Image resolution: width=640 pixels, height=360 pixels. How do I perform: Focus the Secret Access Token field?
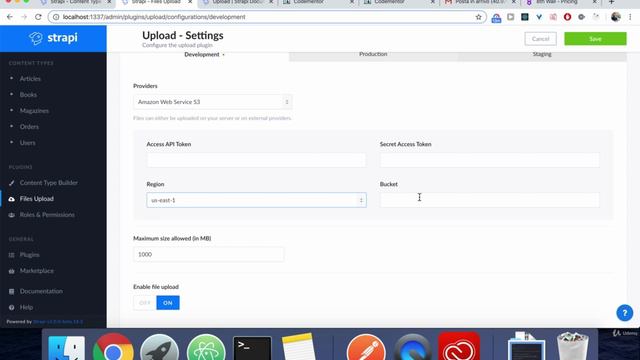489,160
